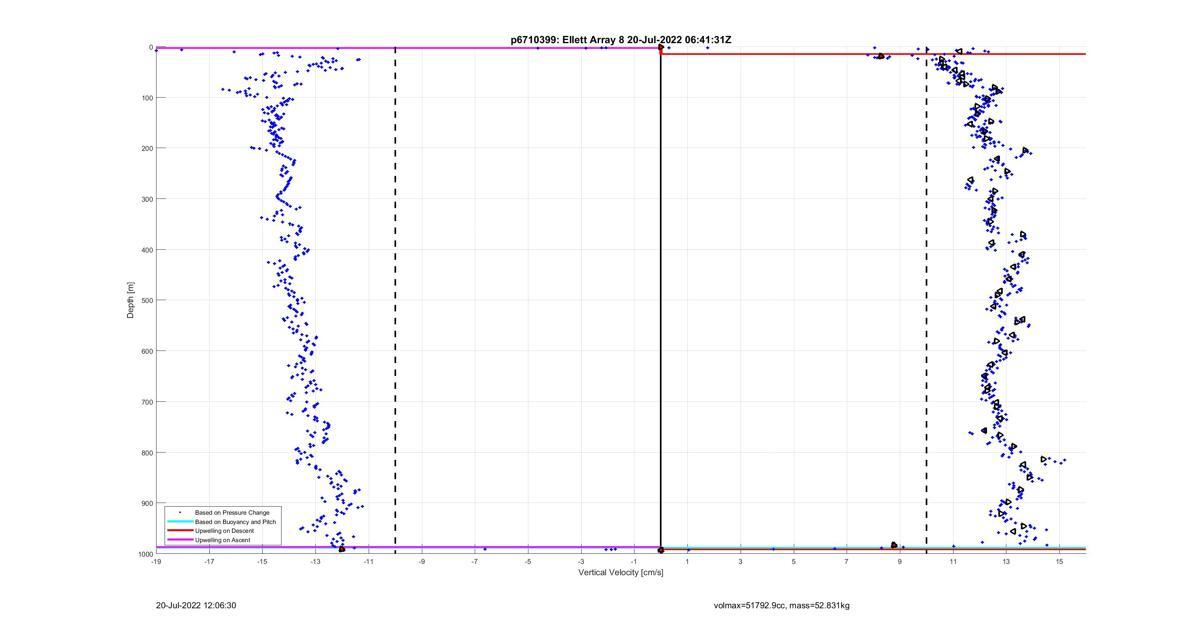This screenshot has width=1200, height=622.
Task: Click the y-axis tick label '800'
Action: (x=146, y=452)
